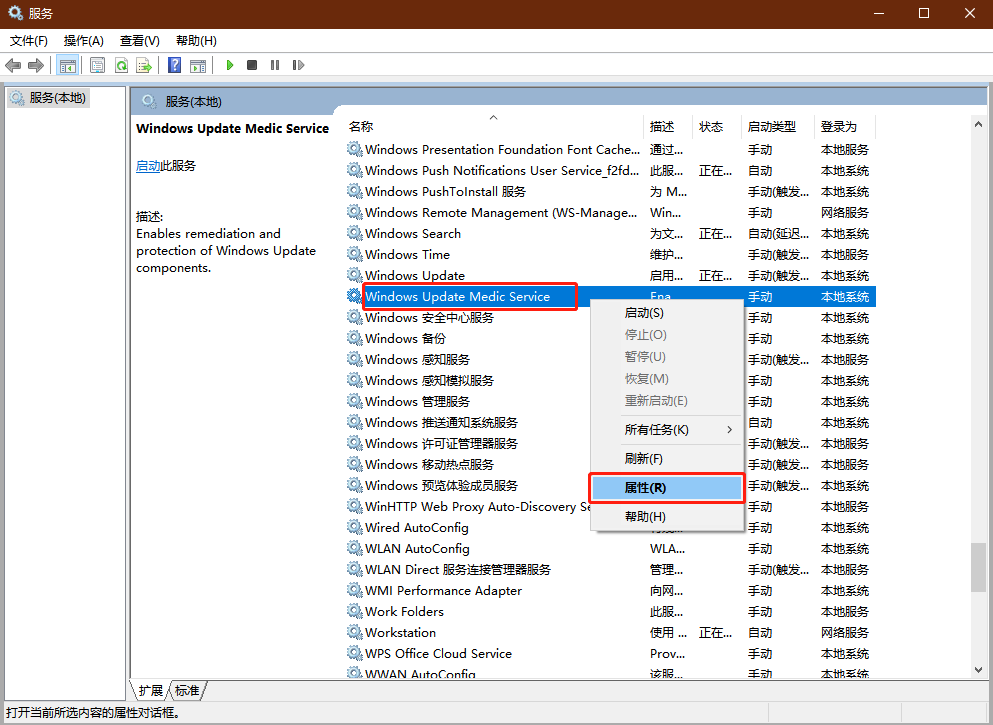Switch to the 标准 tab
This screenshot has height=725, width=993.
pyautogui.click(x=187, y=690)
